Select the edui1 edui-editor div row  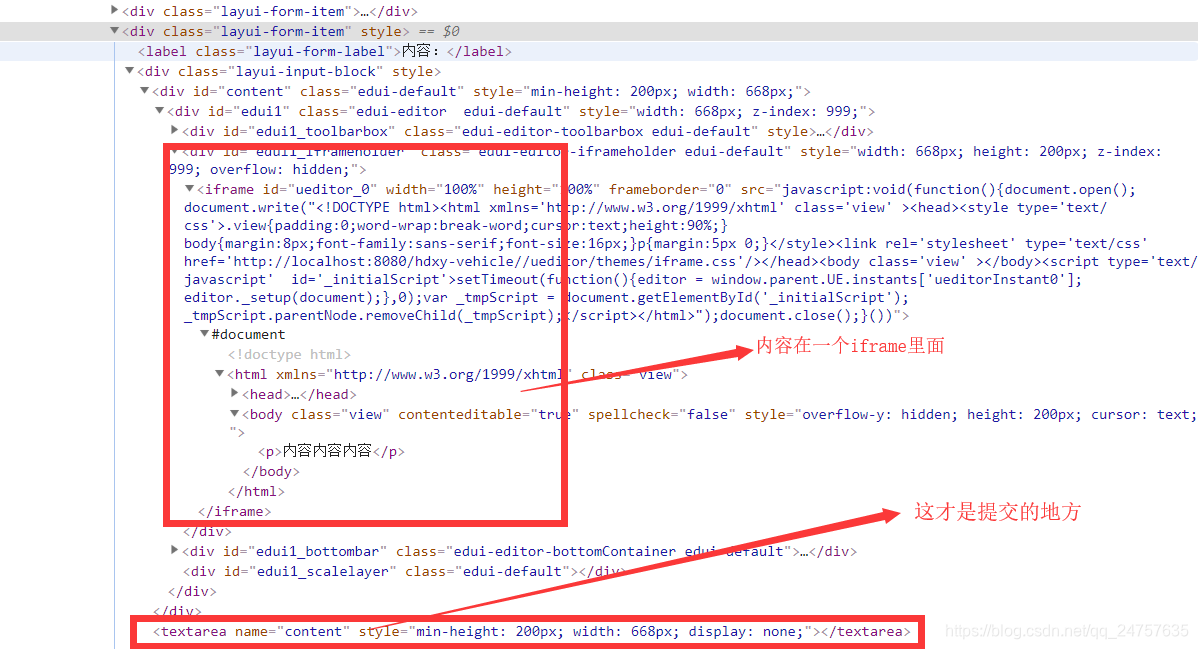pos(521,111)
